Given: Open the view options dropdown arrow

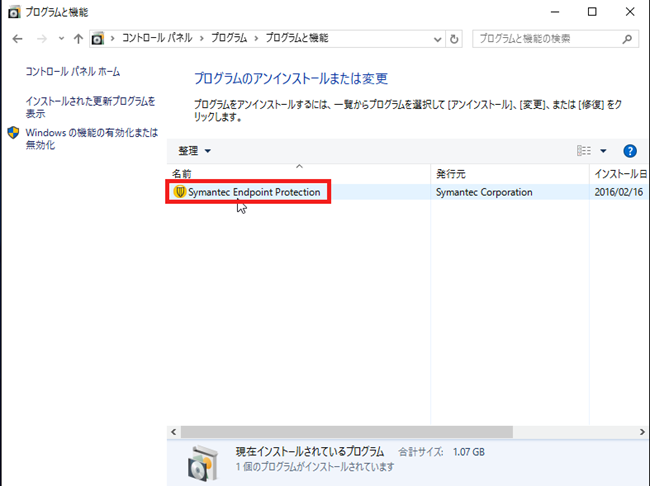Looking at the screenshot, I should 603,151.
